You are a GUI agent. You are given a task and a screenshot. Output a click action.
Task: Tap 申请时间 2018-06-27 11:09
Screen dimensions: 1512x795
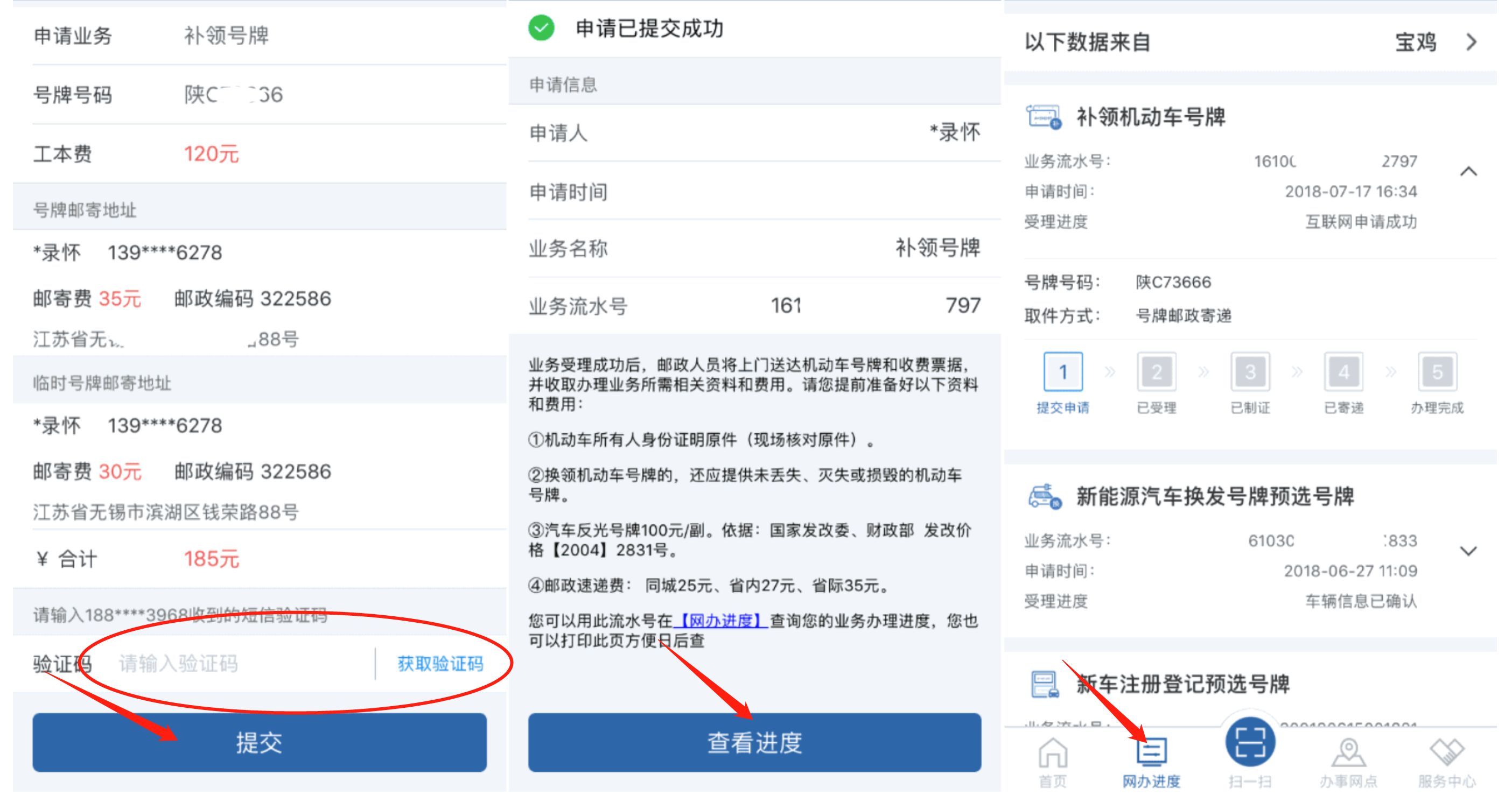point(1220,571)
